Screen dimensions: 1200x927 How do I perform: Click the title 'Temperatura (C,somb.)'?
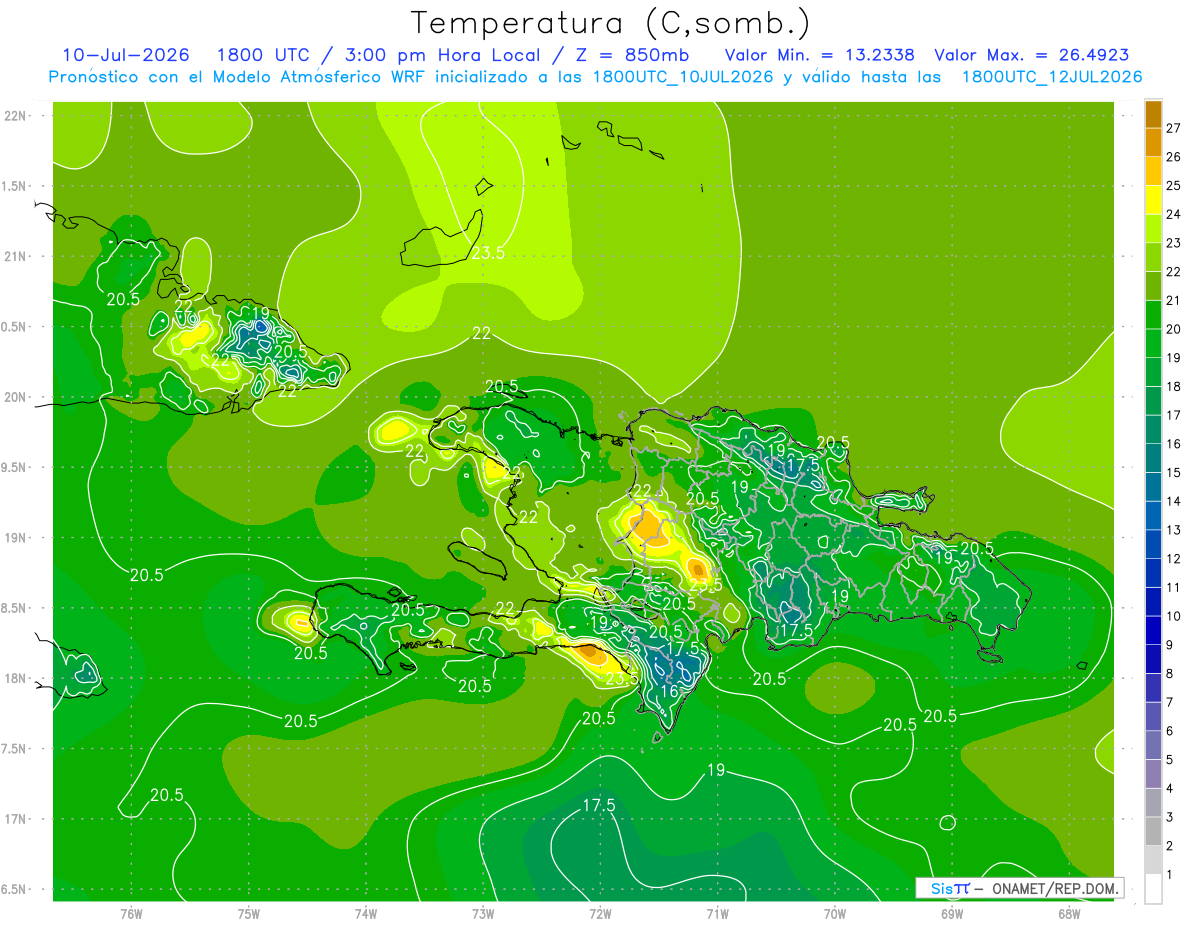611,23
